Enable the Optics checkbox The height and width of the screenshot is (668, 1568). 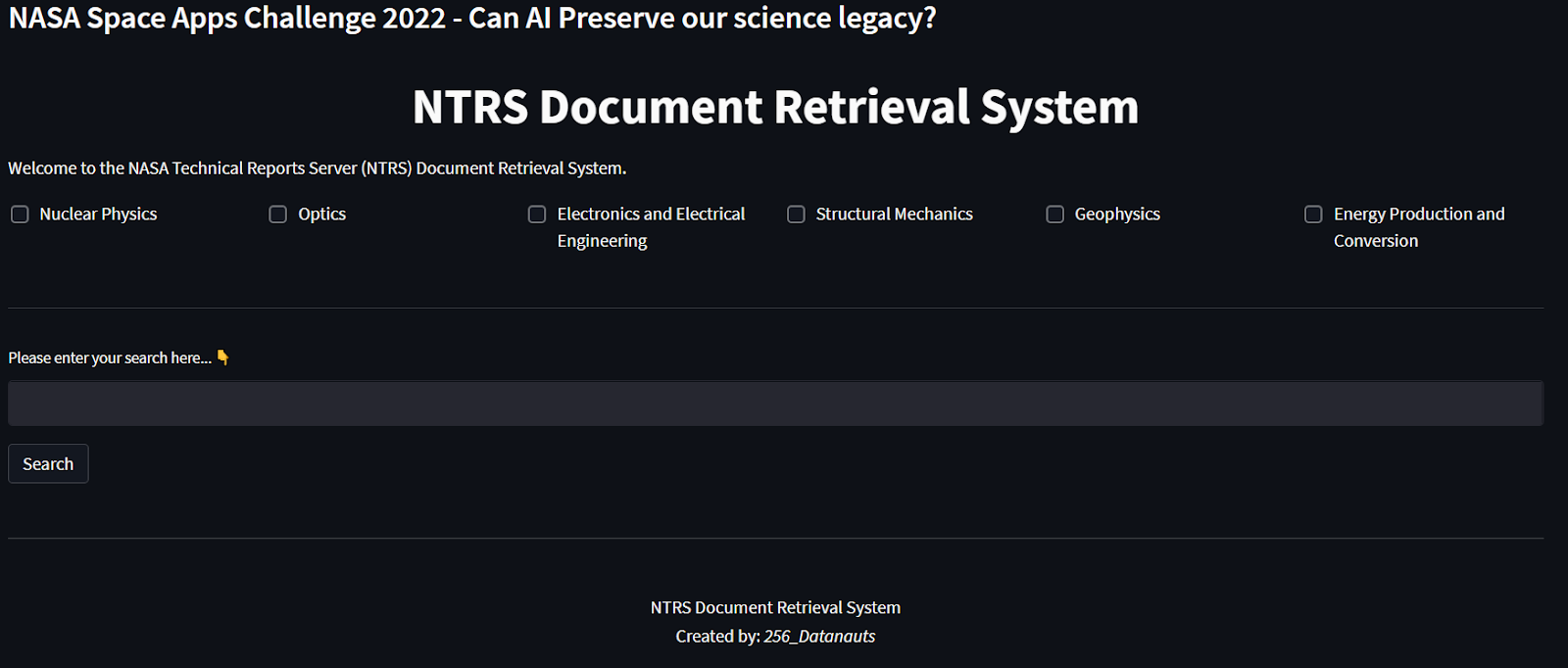[x=278, y=215]
